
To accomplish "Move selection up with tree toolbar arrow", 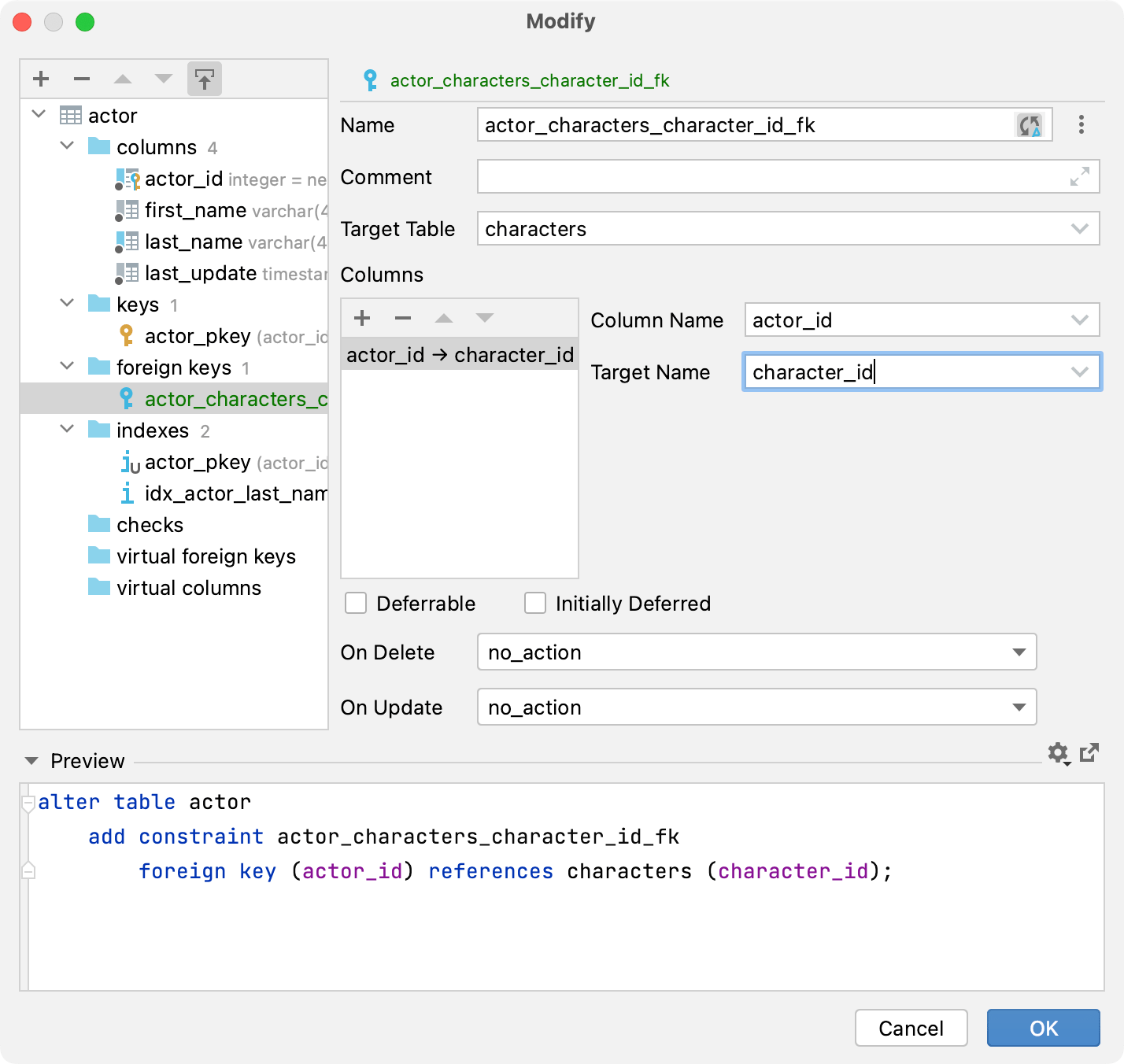I will (x=122, y=79).
